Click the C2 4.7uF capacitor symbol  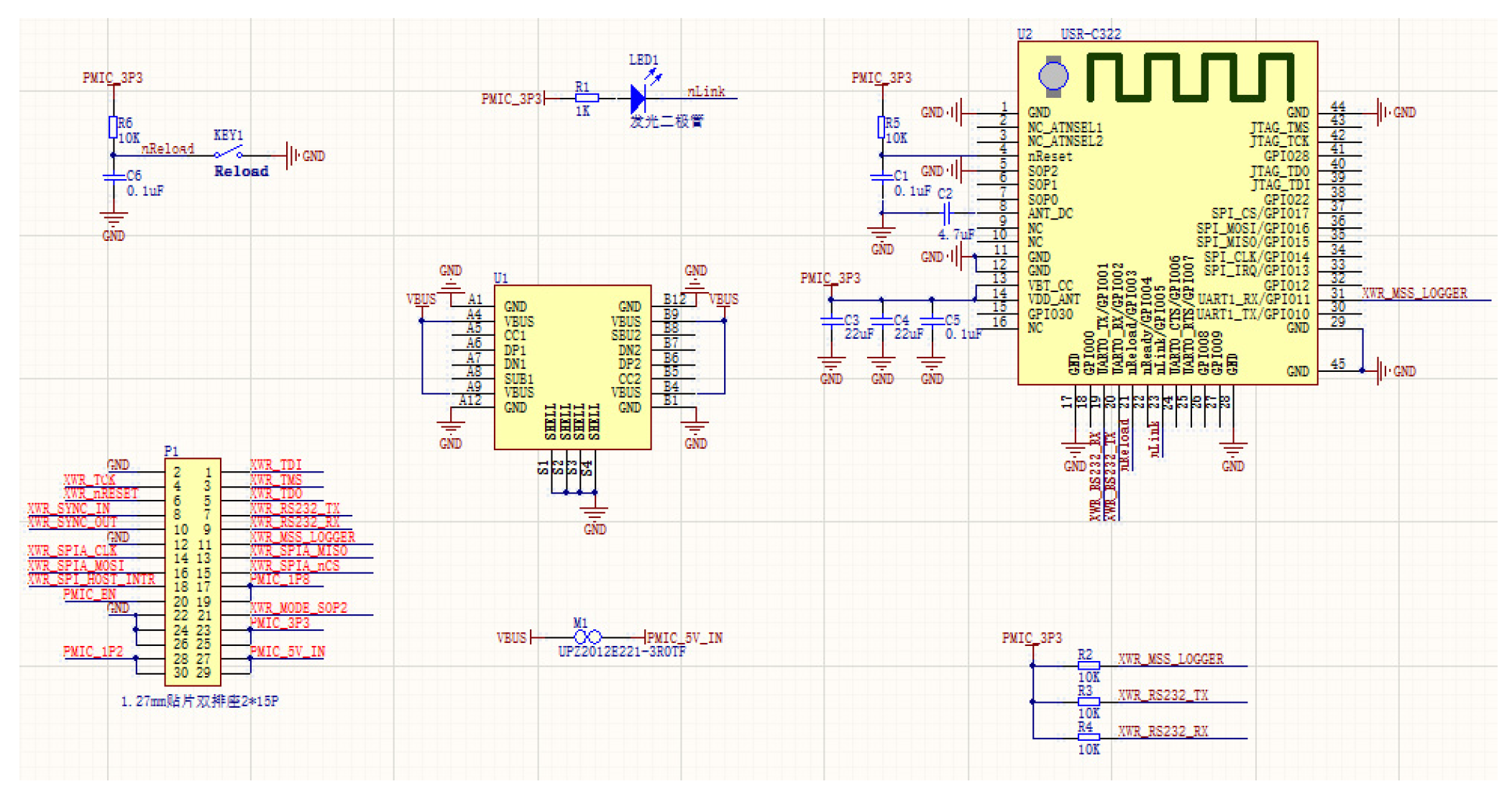[x=946, y=213]
